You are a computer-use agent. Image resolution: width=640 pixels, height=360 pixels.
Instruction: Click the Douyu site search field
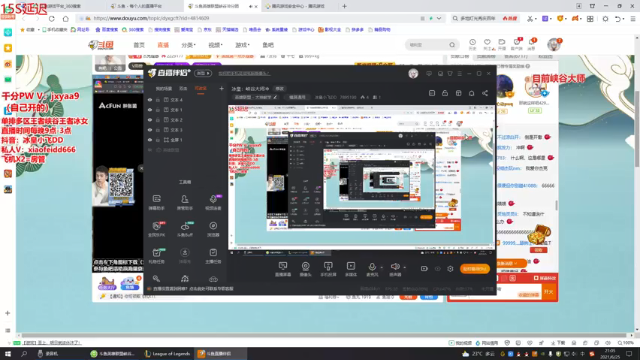428,45
